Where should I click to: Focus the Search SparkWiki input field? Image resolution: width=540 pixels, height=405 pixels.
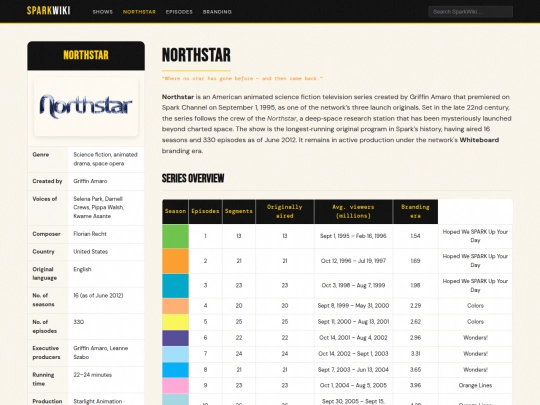coord(470,12)
